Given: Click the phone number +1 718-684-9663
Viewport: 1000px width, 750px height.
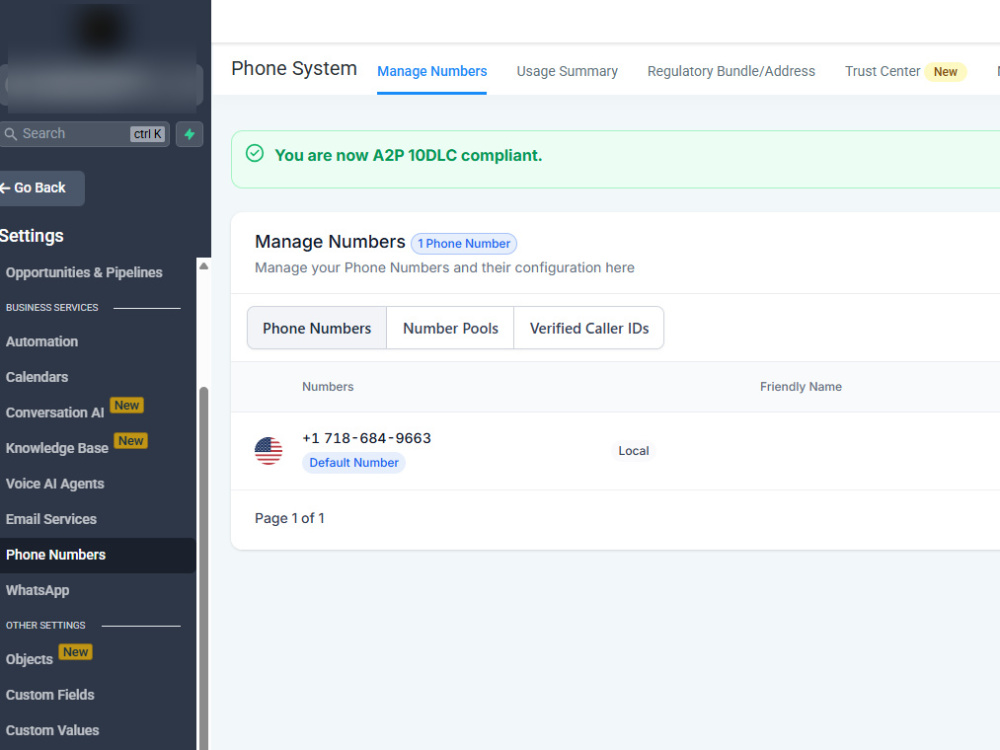Looking at the screenshot, I should (x=367, y=438).
